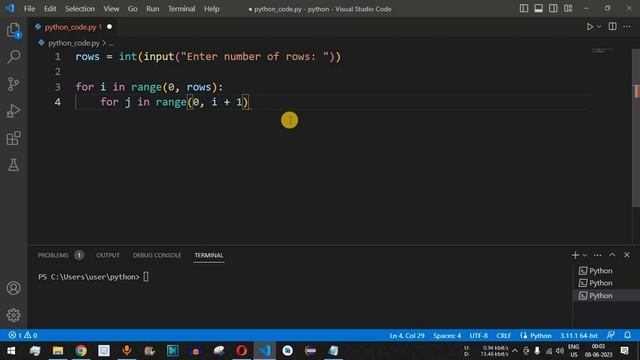
Task: Switch to the Terminal panel tab
Action: [x=209, y=255]
